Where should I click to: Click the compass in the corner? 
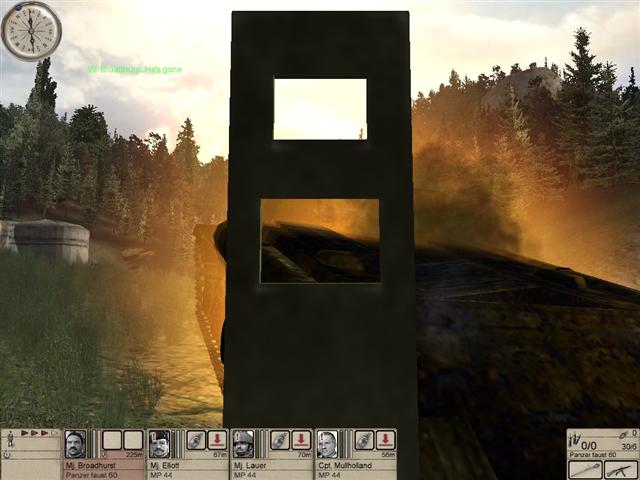[x=31, y=31]
